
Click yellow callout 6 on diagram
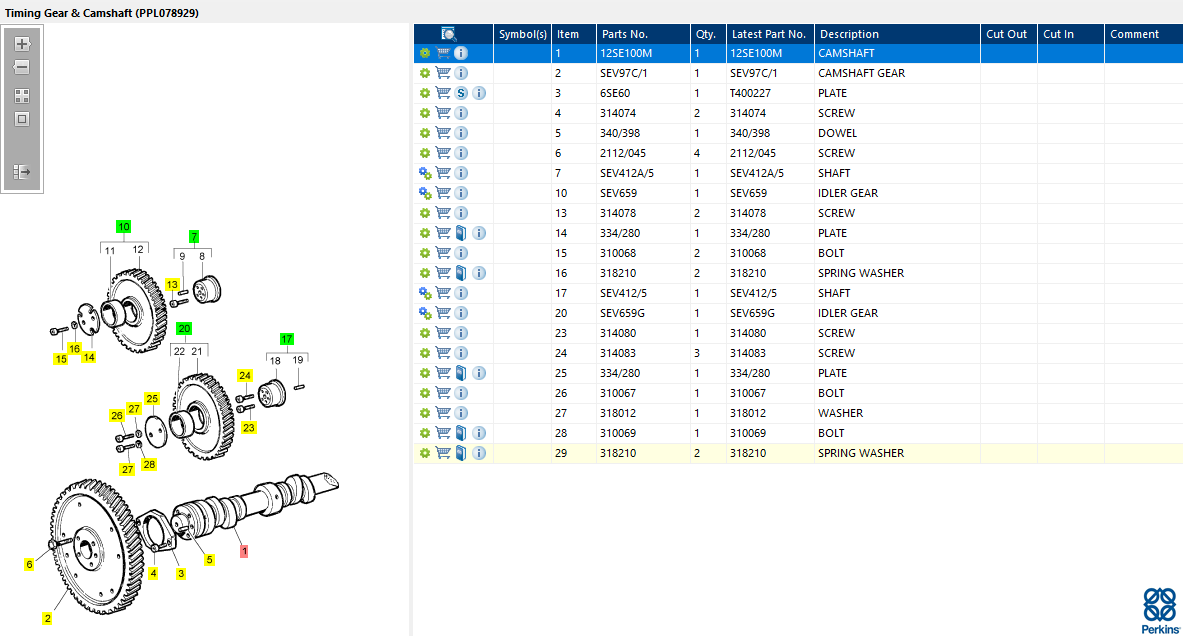click(29, 564)
